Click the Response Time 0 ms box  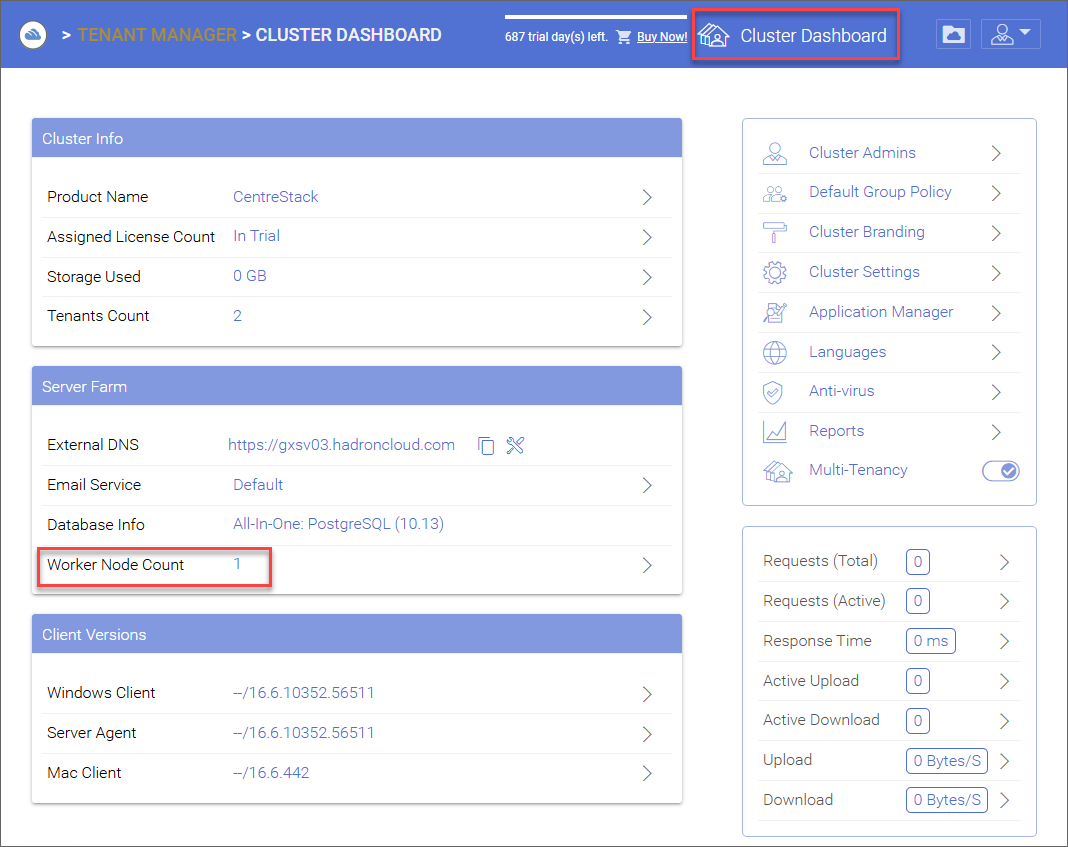(x=930, y=641)
